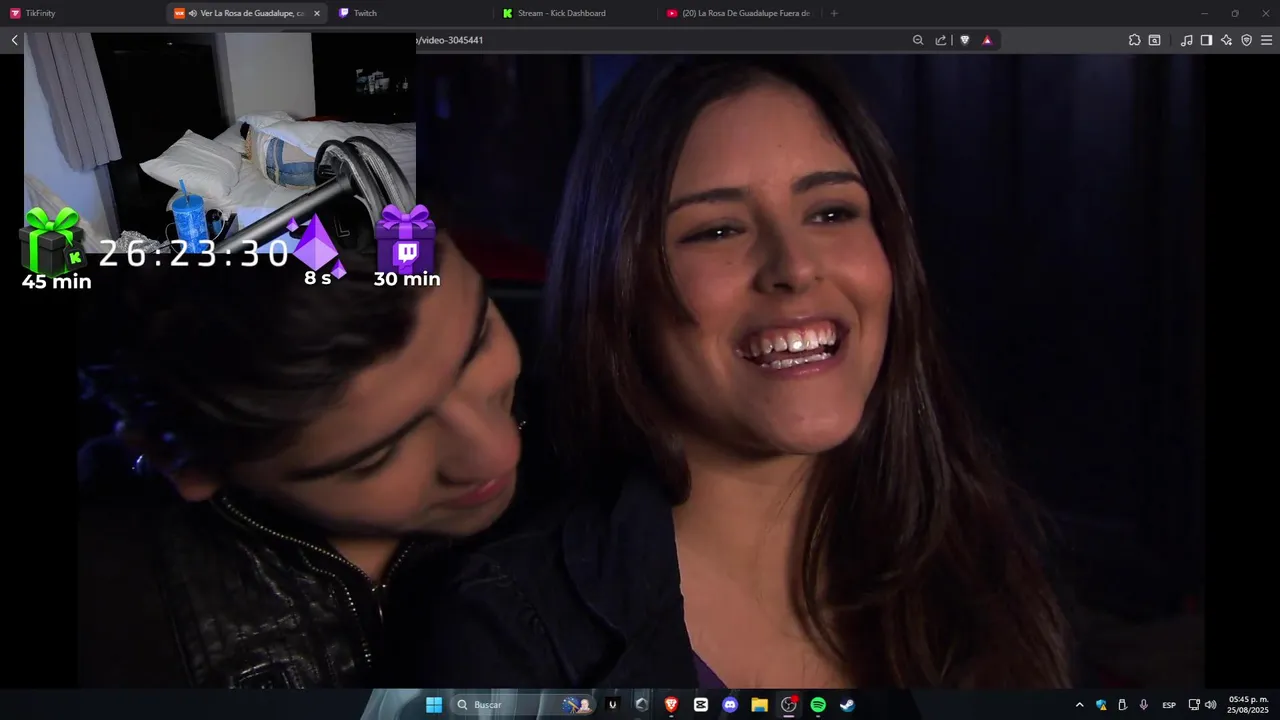This screenshot has height=720, width=1280.
Task: Open Brave VPN shield icon
Action: click(x=1246, y=40)
